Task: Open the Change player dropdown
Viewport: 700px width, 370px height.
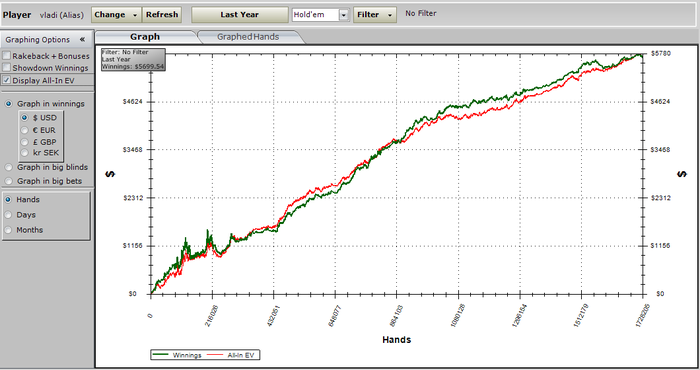Action: (116, 15)
